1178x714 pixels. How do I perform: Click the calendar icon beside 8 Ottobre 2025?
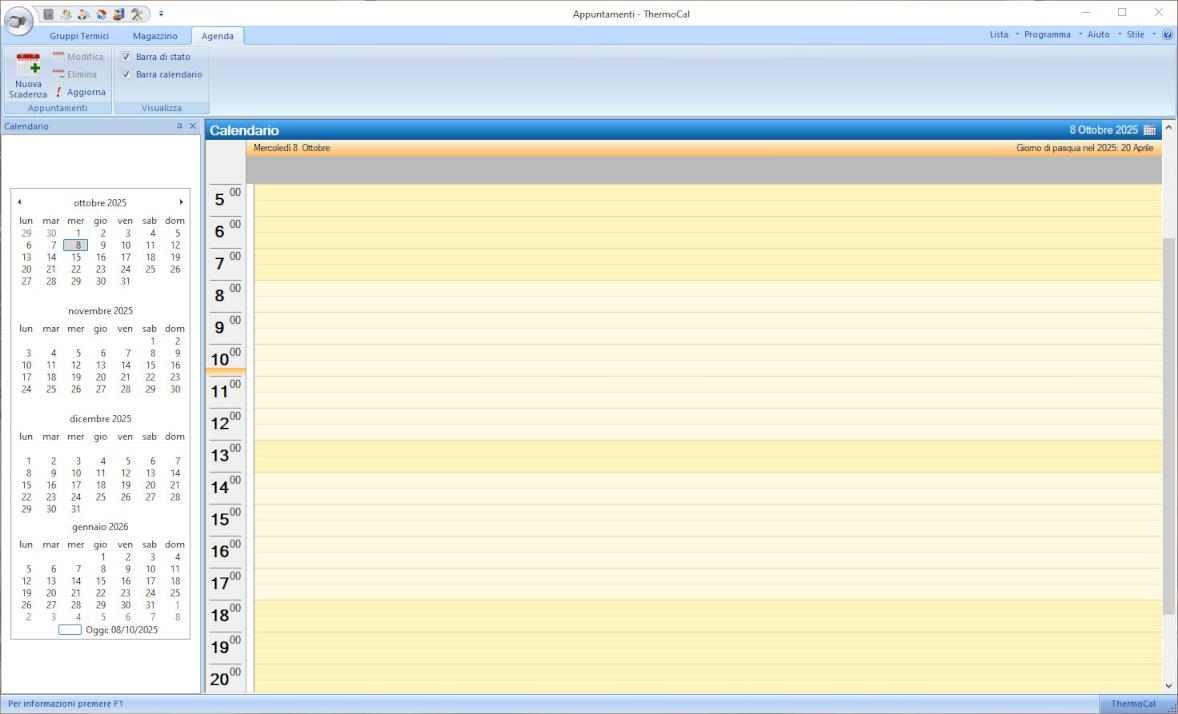click(1149, 130)
